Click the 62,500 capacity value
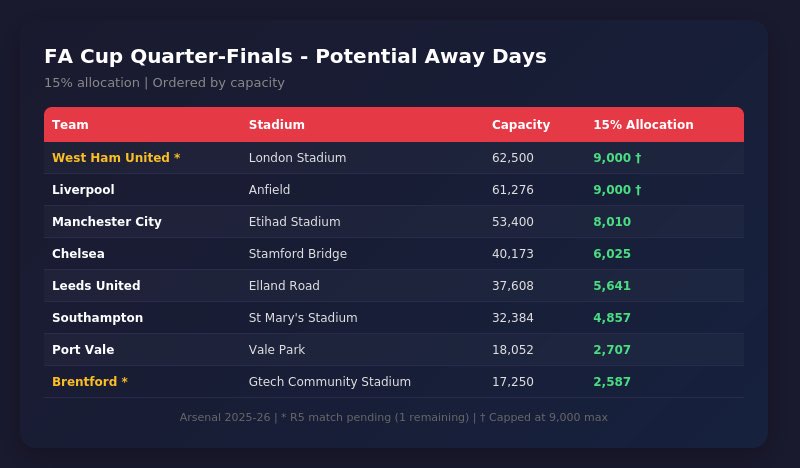Screen dimensions: 800x468 click(512, 158)
